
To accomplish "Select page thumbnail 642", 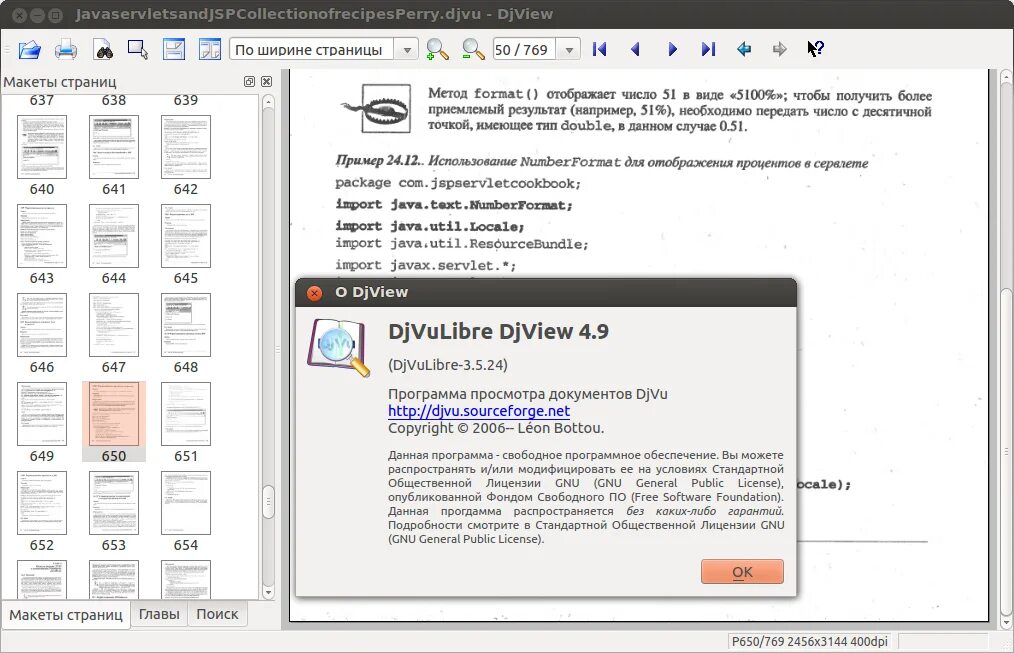I will [x=186, y=147].
